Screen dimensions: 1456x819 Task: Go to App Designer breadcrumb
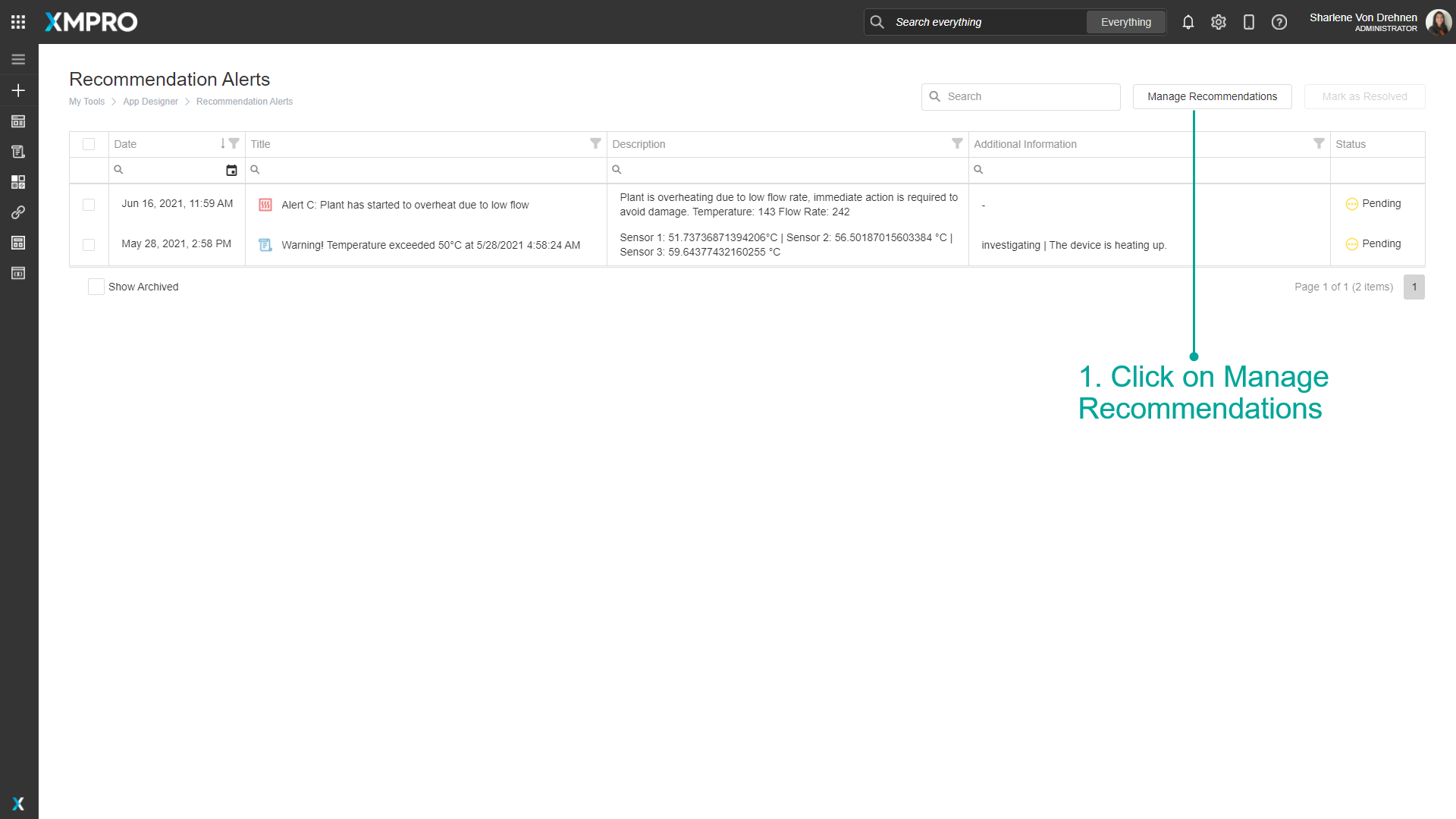(x=150, y=102)
